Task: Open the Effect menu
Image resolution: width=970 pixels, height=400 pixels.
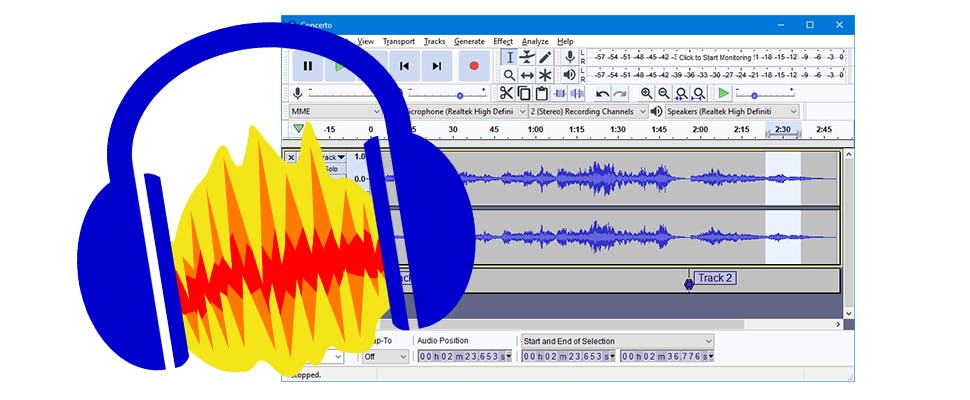Action: pyautogui.click(x=503, y=41)
